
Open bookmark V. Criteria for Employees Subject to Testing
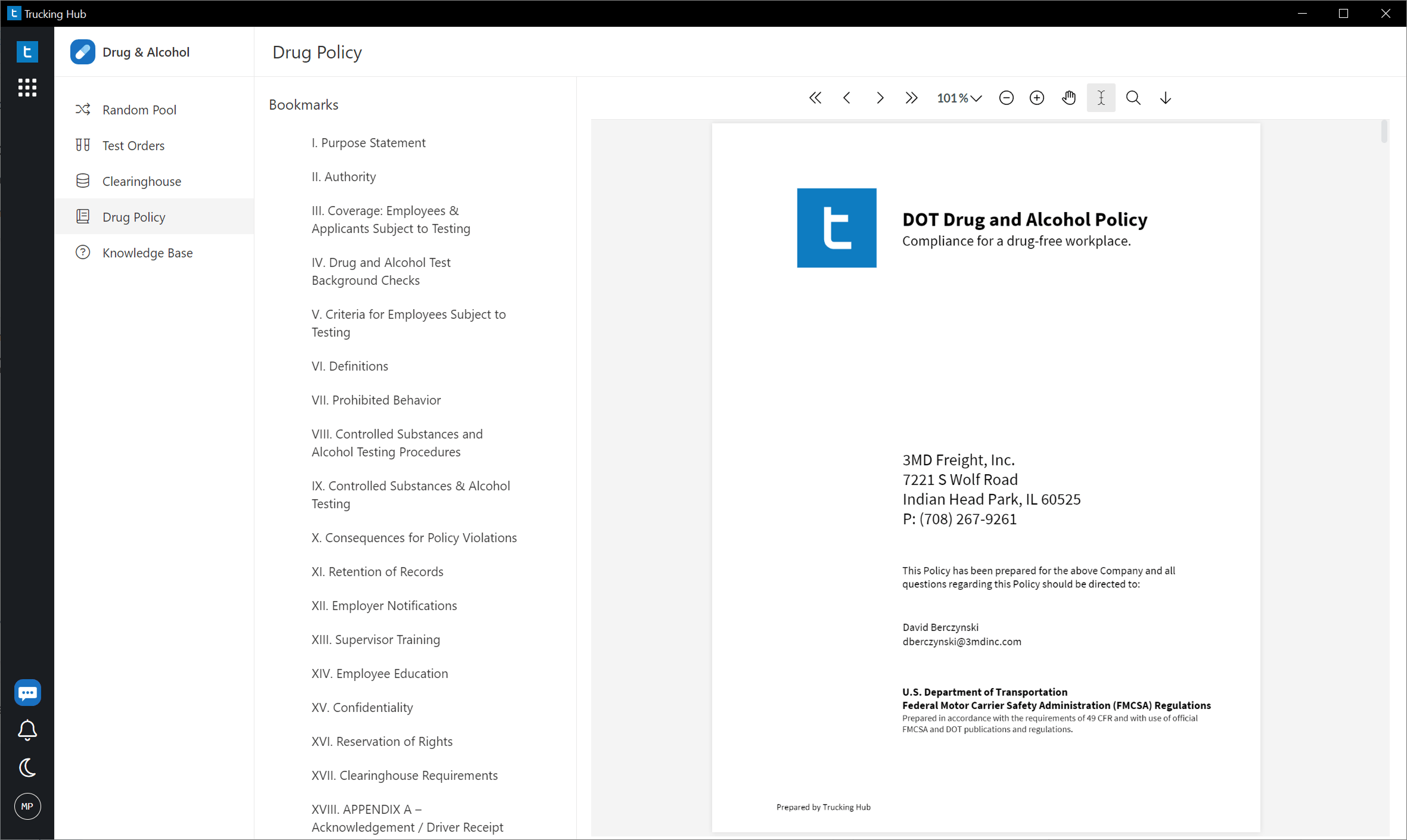click(x=409, y=323)
